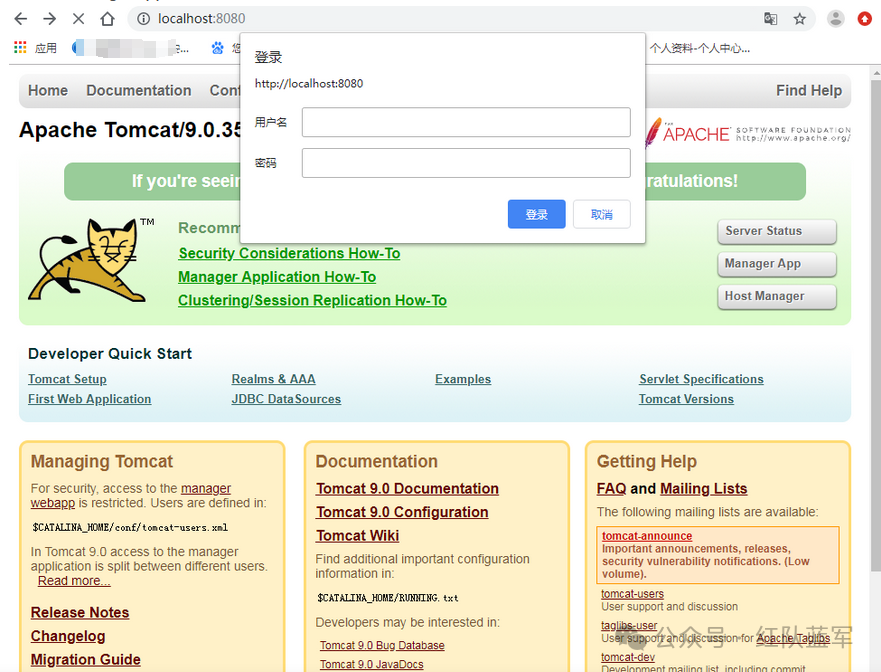This screenshot has width=881, height=672.
Task: Open the browser home page icon
Action: pyautogui.click(x=107, y=19)
